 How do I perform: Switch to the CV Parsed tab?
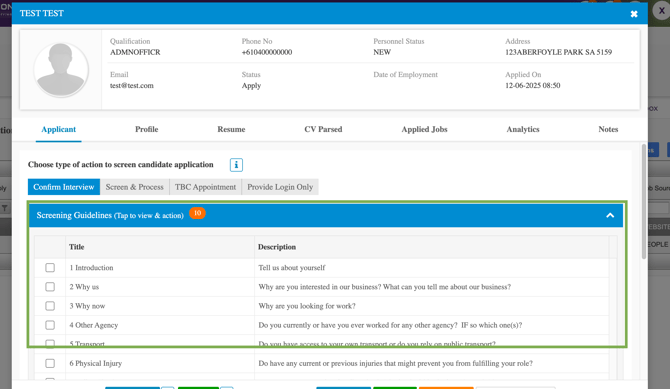coord(323,130)
